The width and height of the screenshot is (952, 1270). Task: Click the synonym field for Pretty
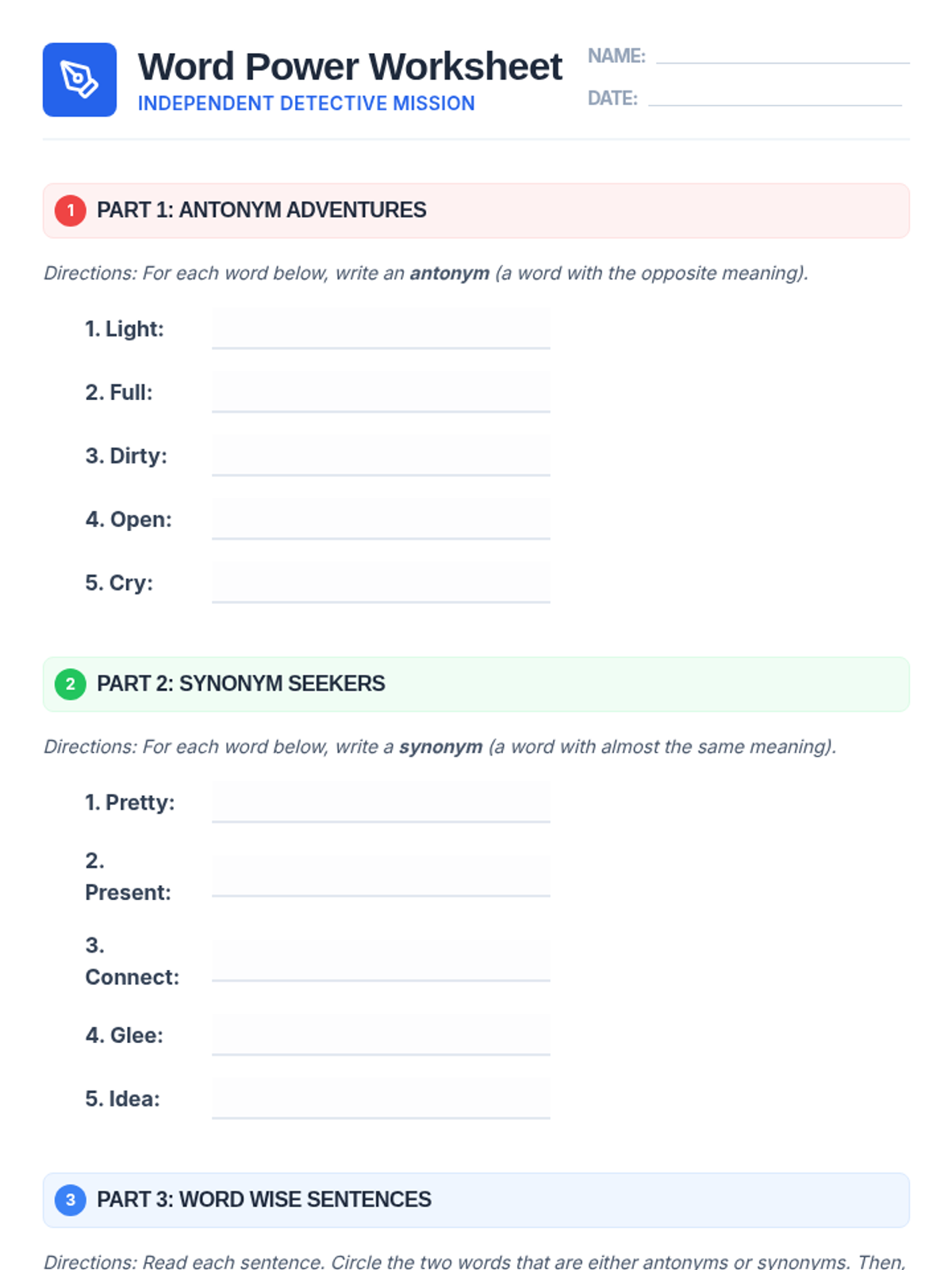(381, 802)
